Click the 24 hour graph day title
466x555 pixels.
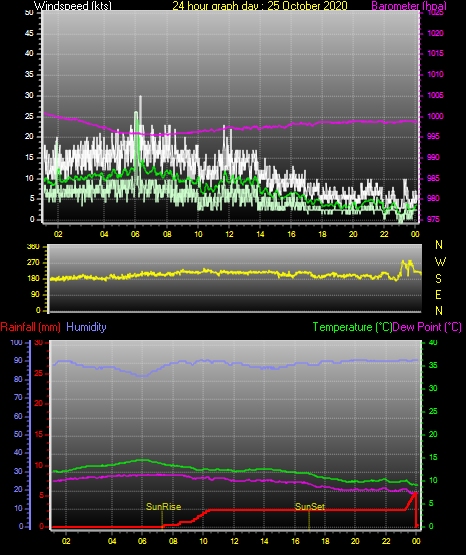(260, 6)
